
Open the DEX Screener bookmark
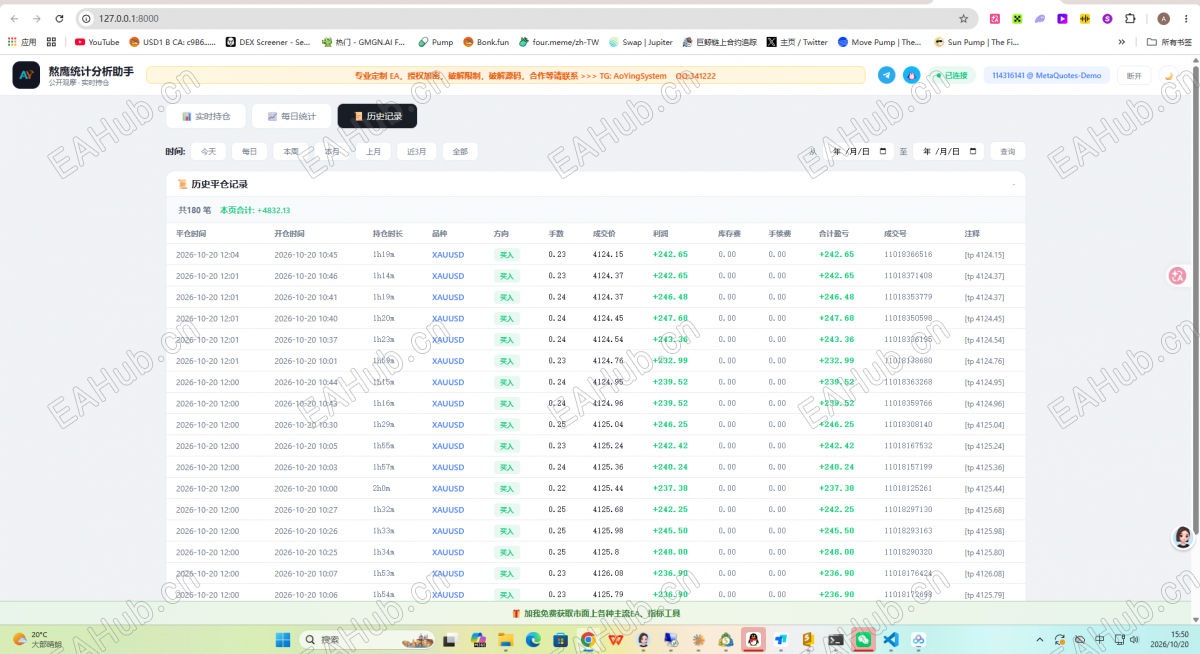tap(268, 42)
